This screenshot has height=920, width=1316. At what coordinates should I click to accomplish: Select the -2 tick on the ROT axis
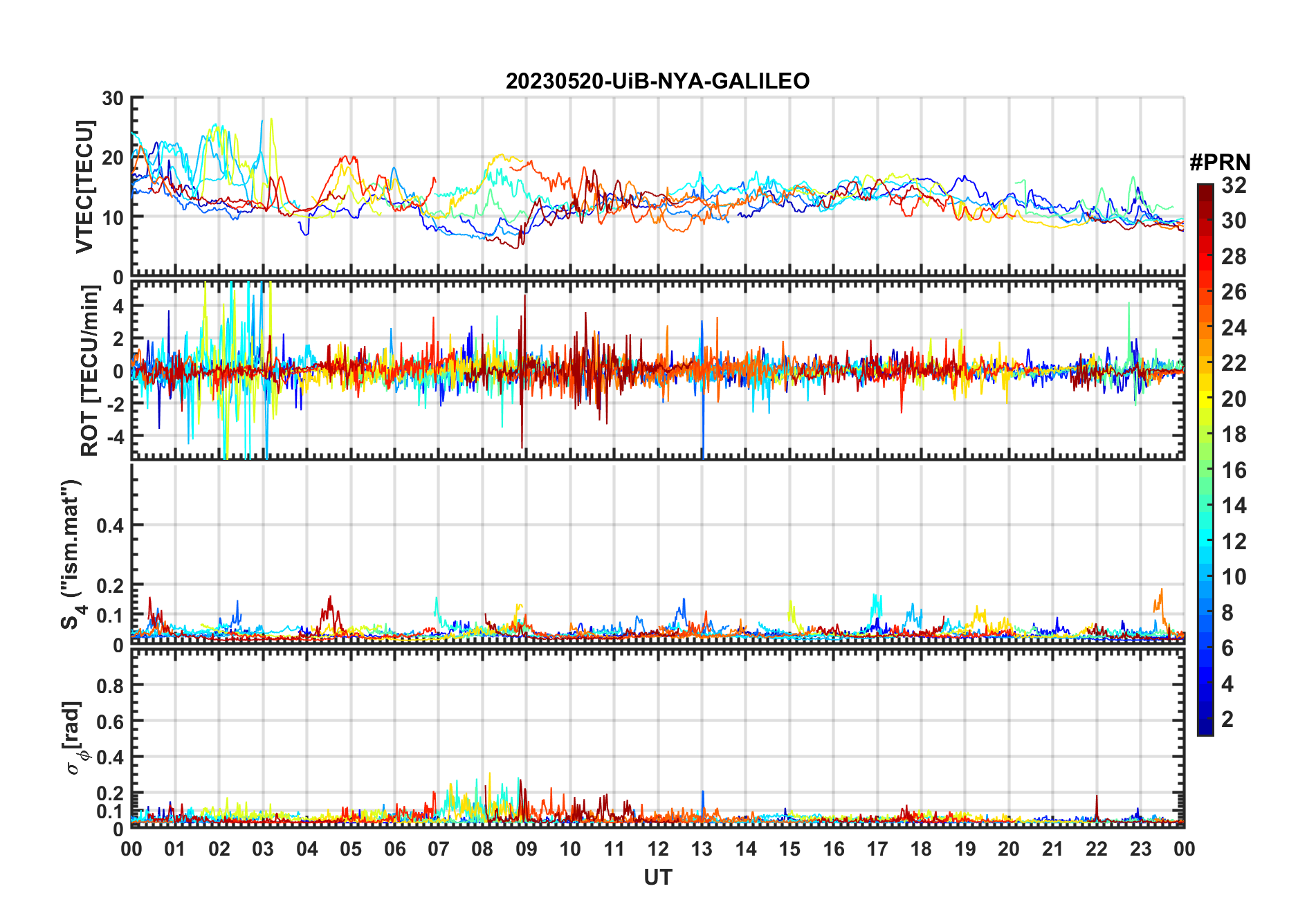pos(115,404)
